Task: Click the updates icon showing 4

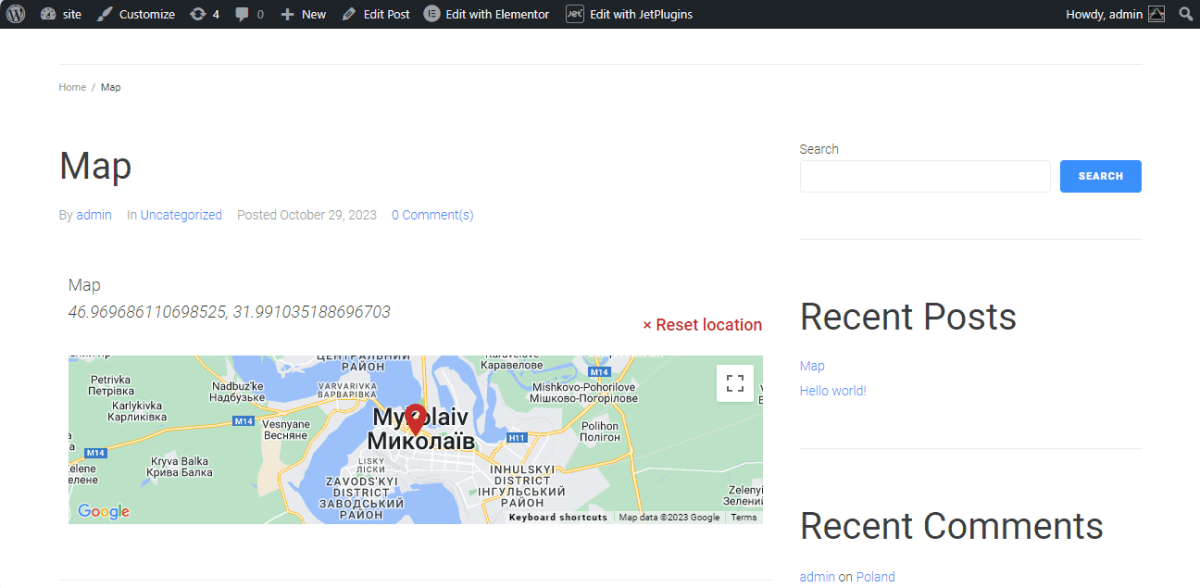Action: click(x=204, y=14)
